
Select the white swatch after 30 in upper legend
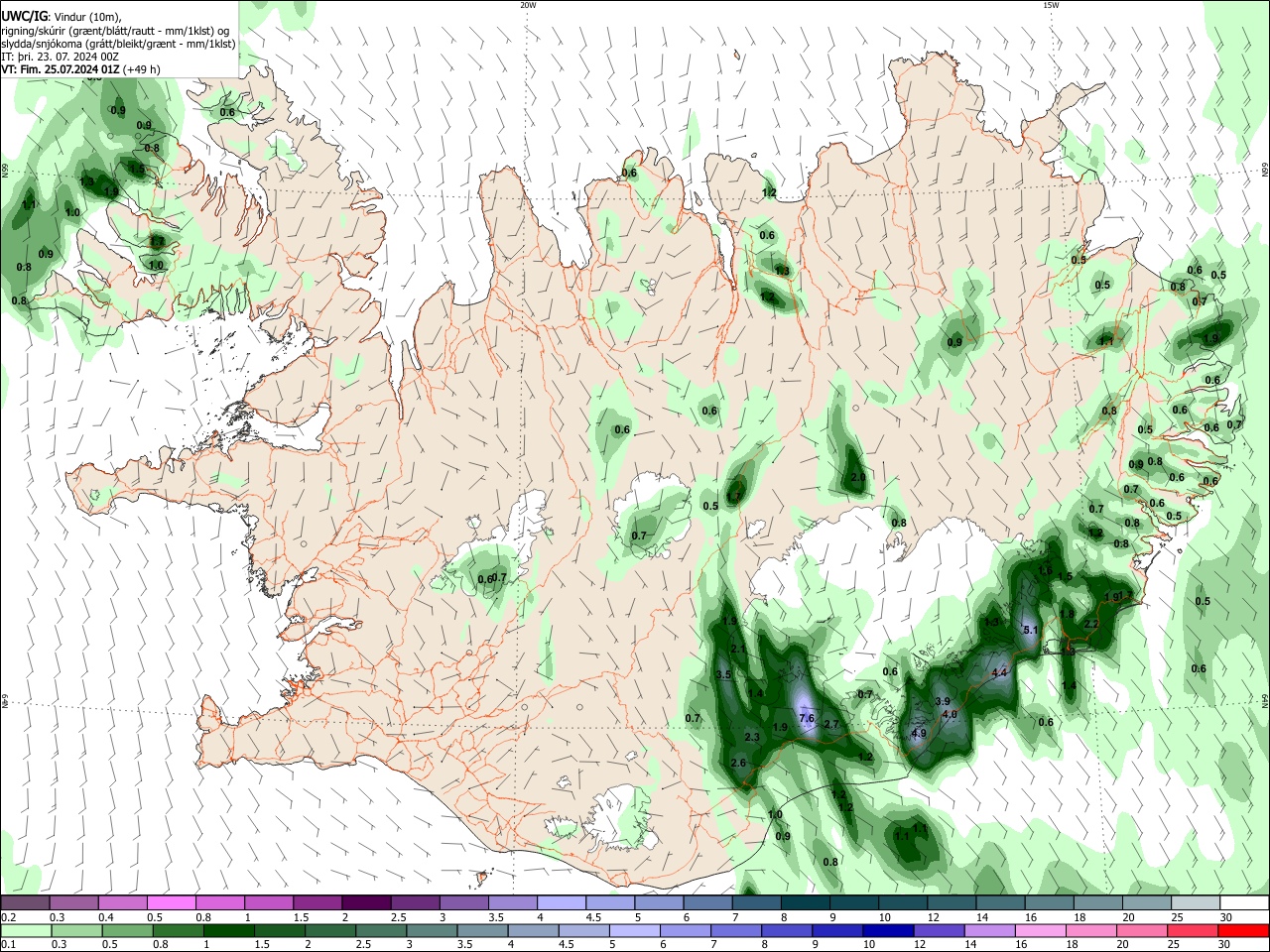click(x=1243, y=903)
